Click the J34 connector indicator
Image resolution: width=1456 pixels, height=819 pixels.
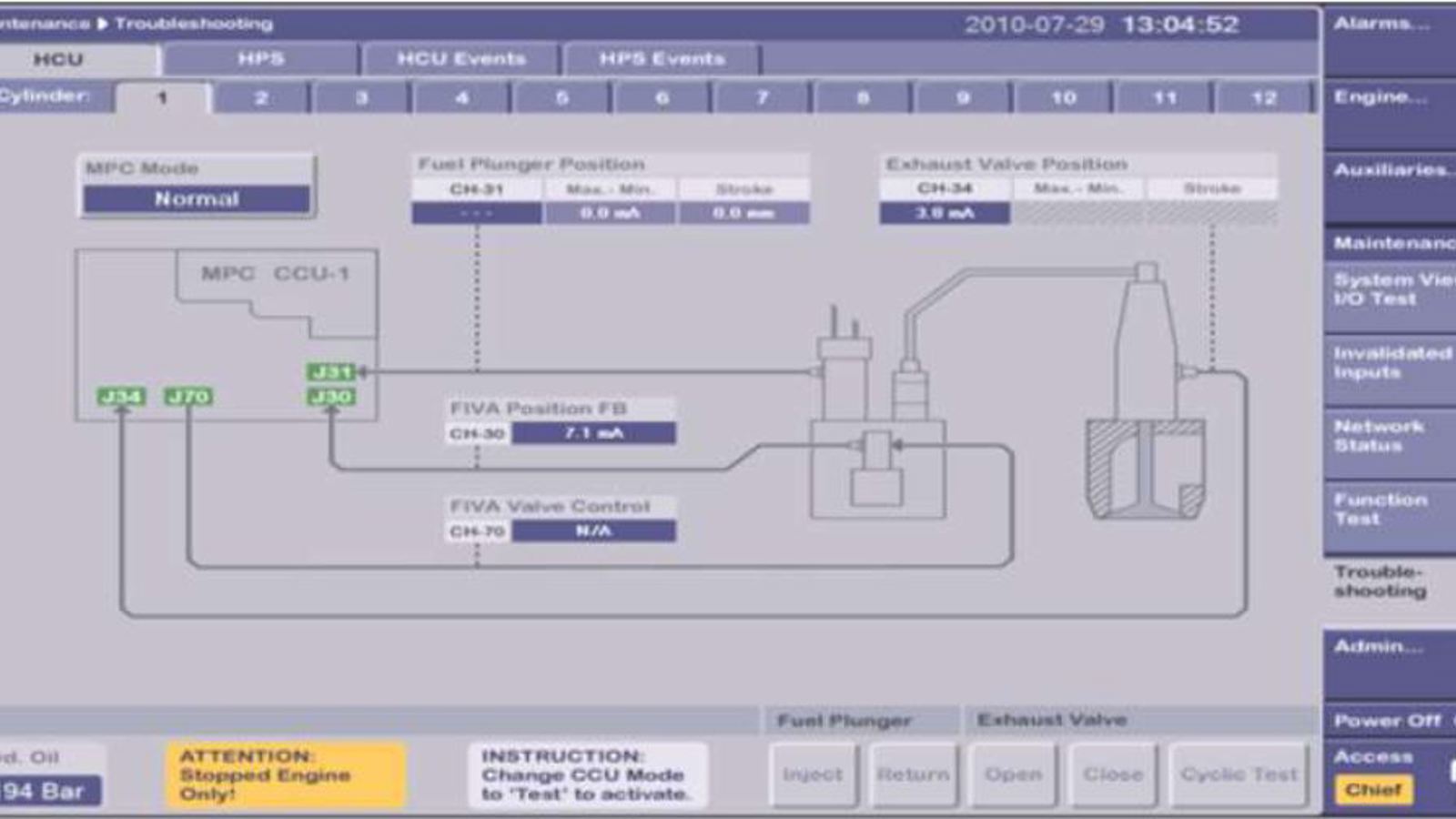121,398
